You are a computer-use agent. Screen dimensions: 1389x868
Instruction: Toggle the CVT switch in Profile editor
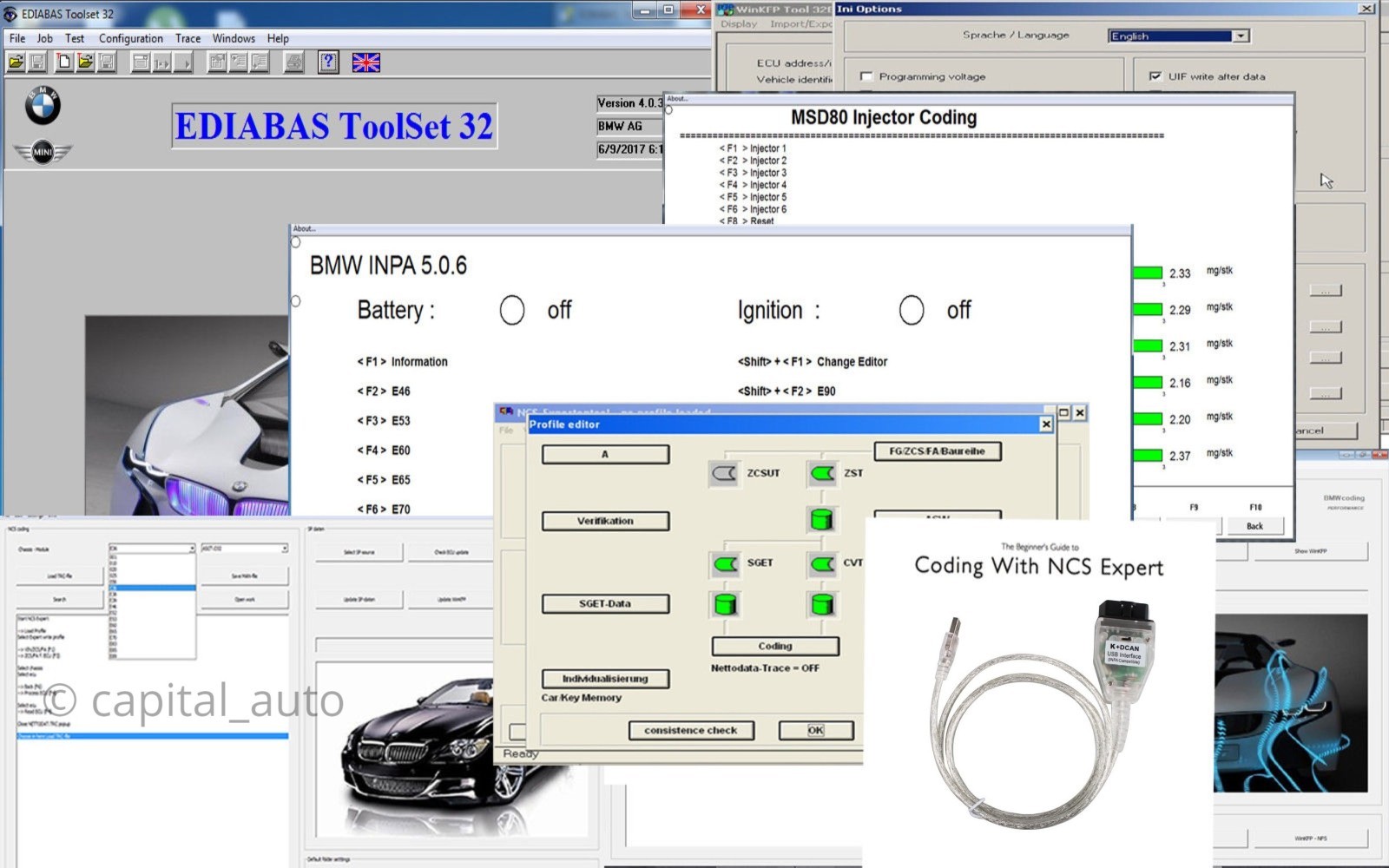tap(822, 563)
